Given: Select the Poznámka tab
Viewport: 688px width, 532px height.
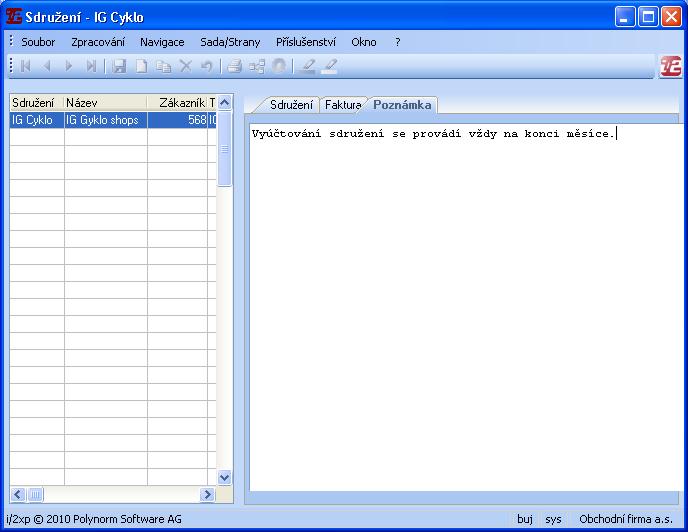Looking at the screenshot, I should (x=402, y=105).
